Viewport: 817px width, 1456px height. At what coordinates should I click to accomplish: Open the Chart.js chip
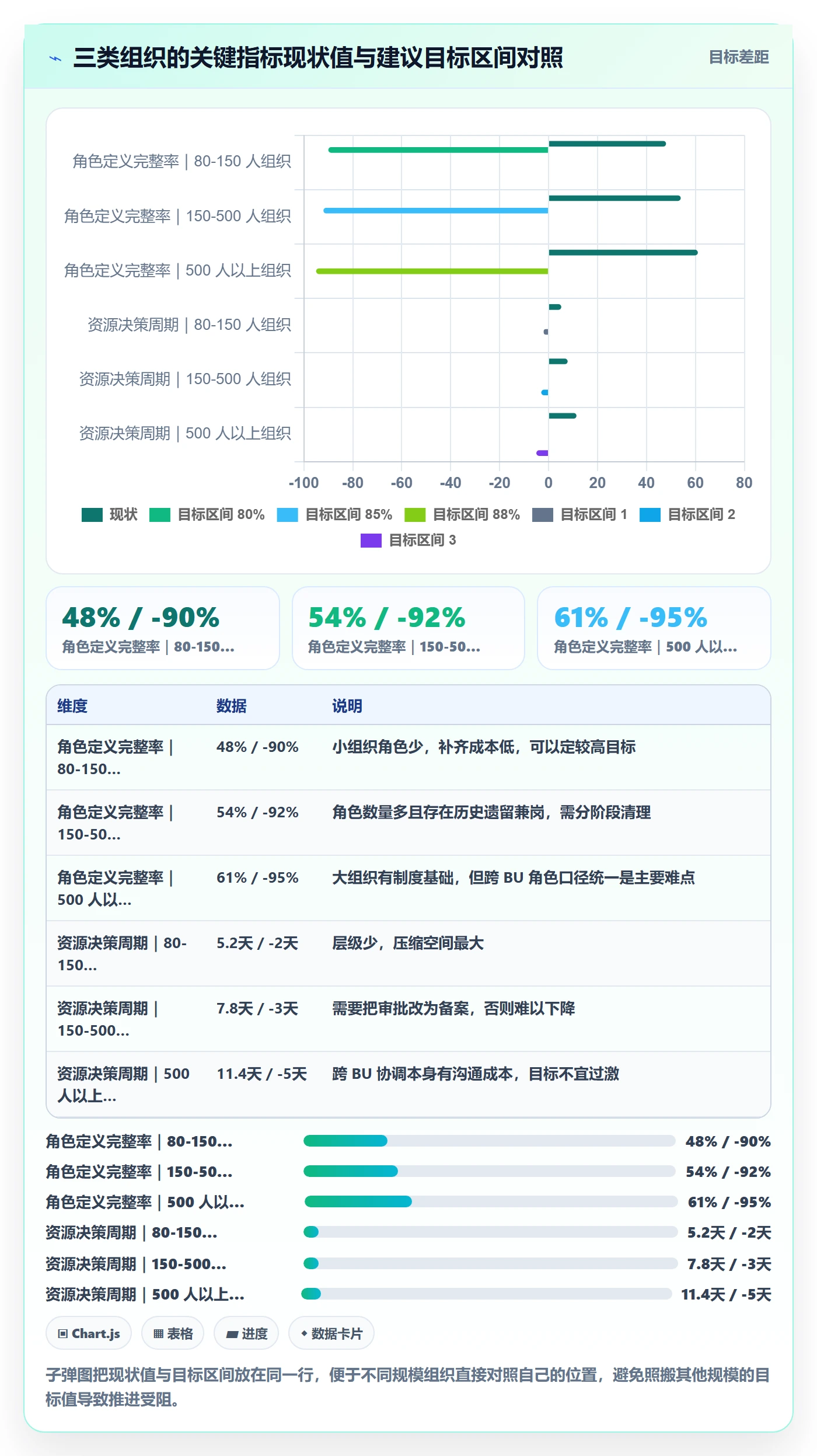(89, 1333)
